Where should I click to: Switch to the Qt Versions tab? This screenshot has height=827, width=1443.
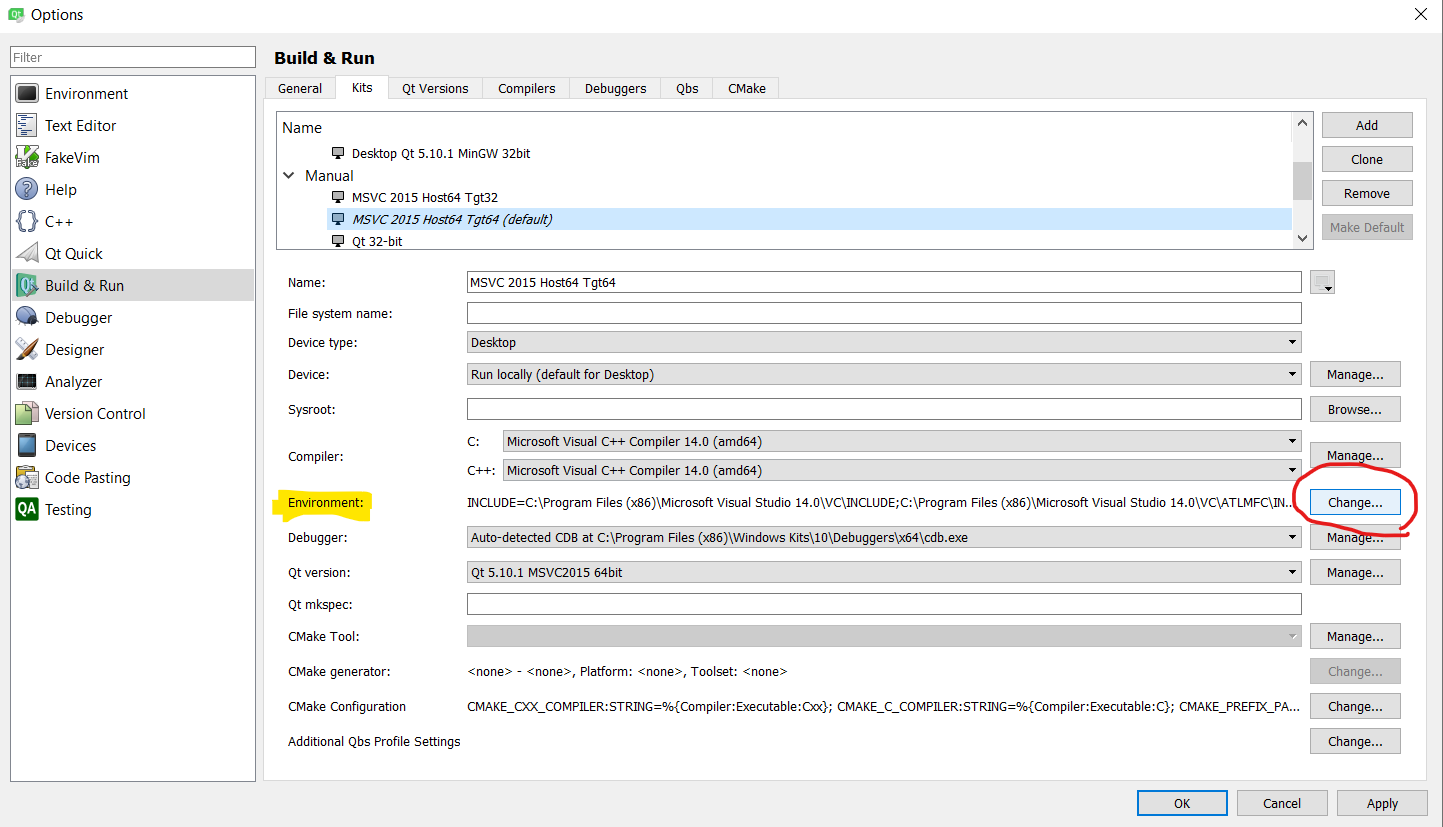coord(435,88)
